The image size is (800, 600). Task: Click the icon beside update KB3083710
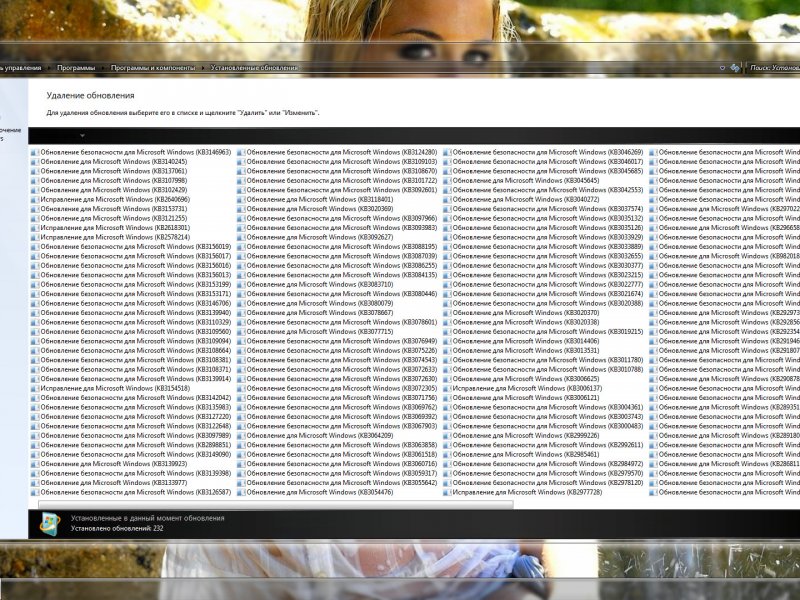click(241, 284)
